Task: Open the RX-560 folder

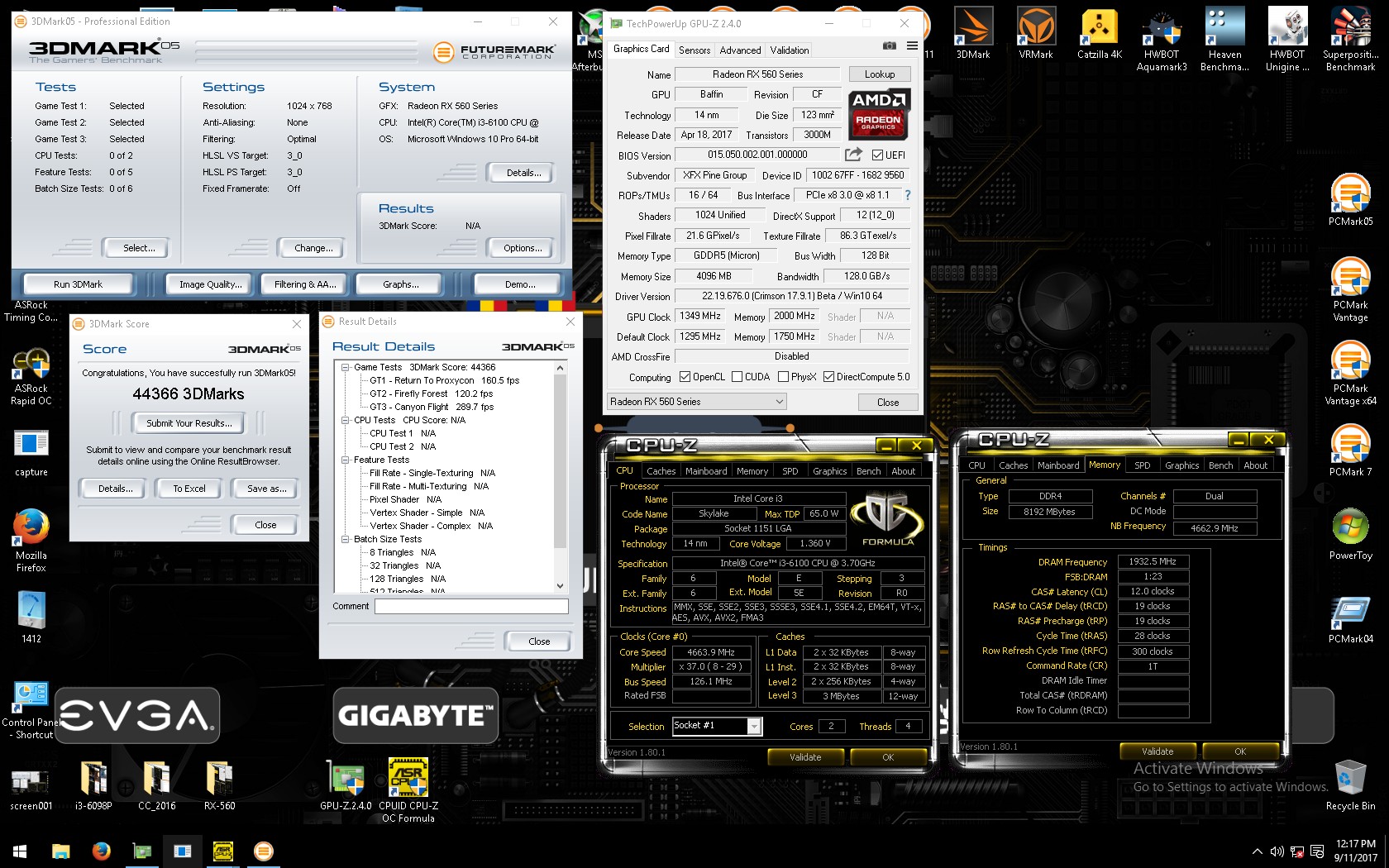Action: coord(219,785)
